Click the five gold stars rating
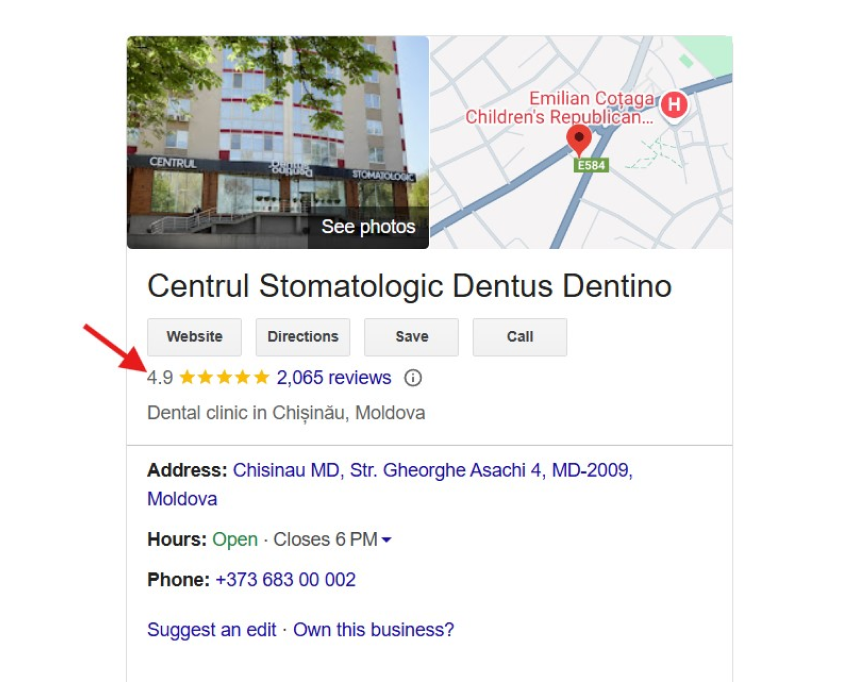862x697 pixels. (x=224, y=378)
